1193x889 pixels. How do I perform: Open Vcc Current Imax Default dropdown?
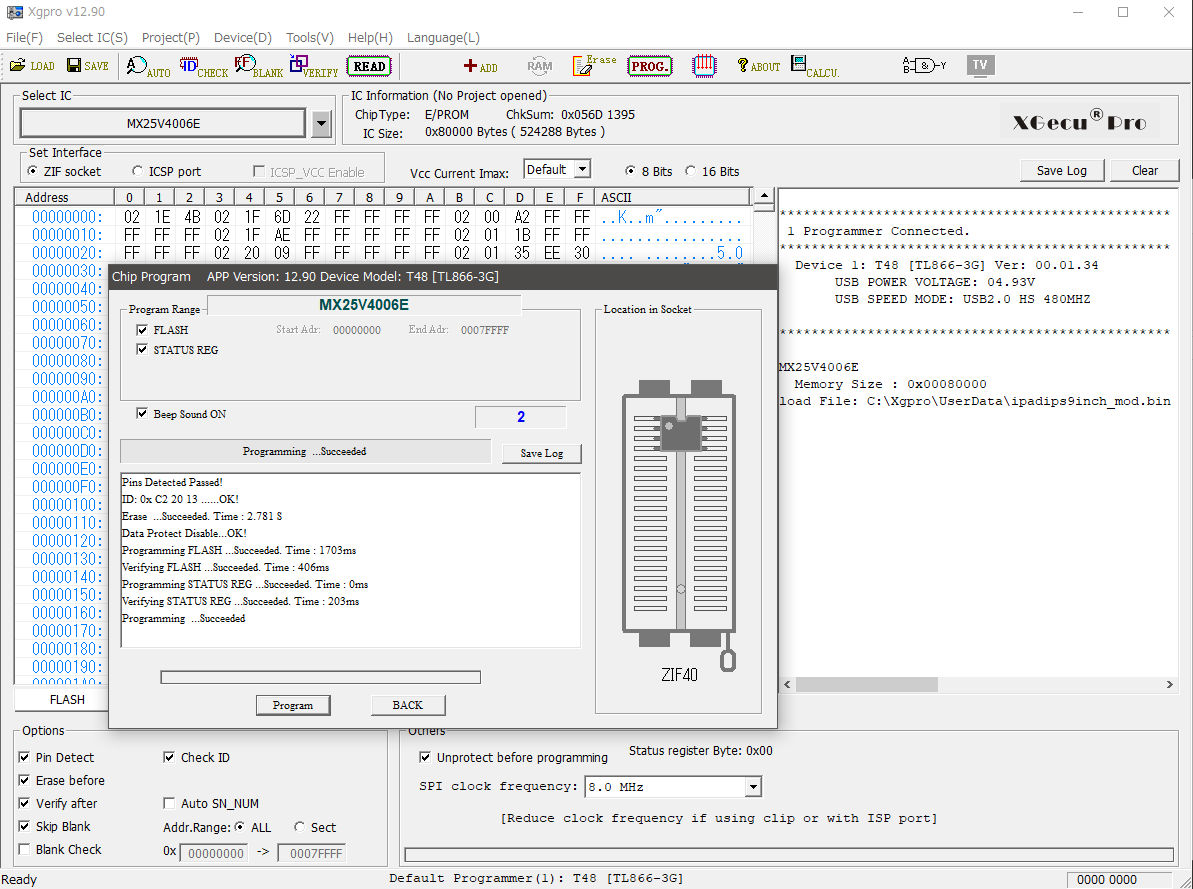click(x=582, y=170)
